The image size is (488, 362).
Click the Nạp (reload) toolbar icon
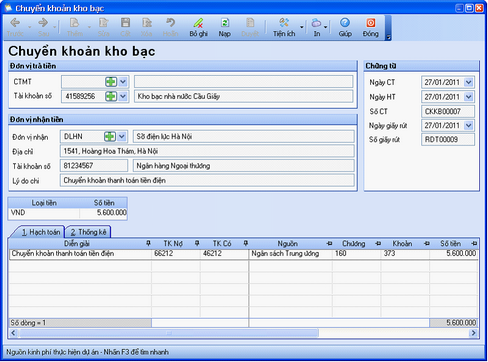(x=225, y=23)
